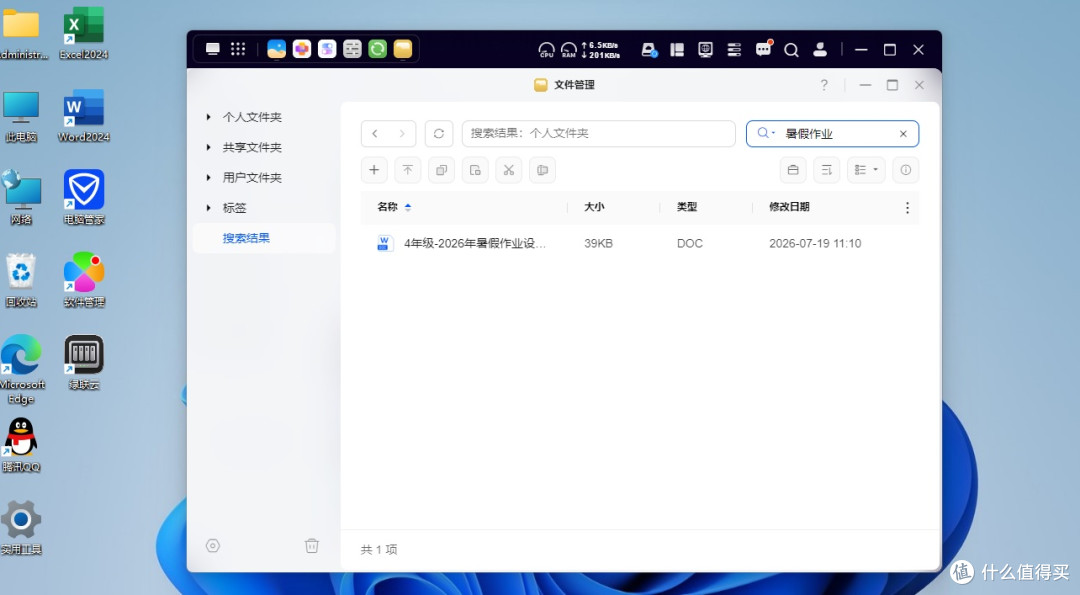Open the message notifications icon with red dot
Screen dimensions: 1080x595
point(763,49)
